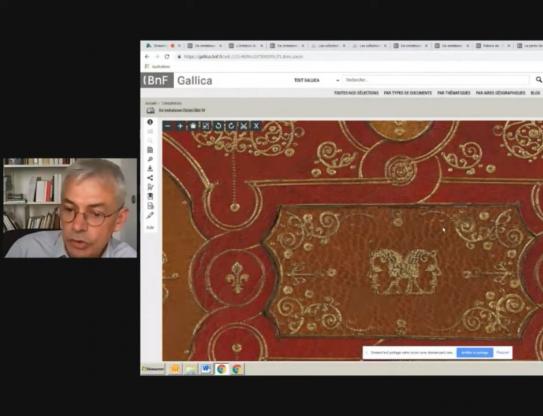Click the BnF logo
The width and height of the screenshot is (543, 416).
tap(157, 80)
